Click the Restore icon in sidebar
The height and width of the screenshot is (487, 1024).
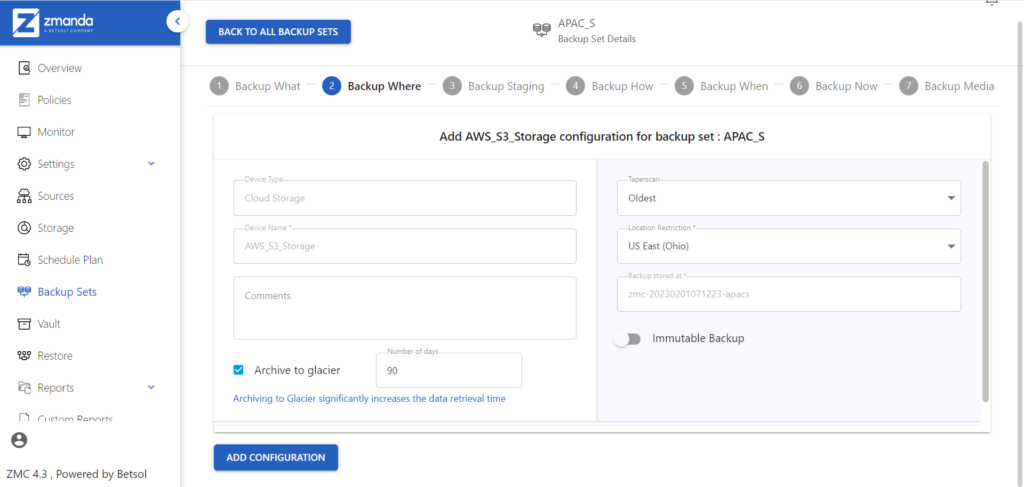coord(24,356)
